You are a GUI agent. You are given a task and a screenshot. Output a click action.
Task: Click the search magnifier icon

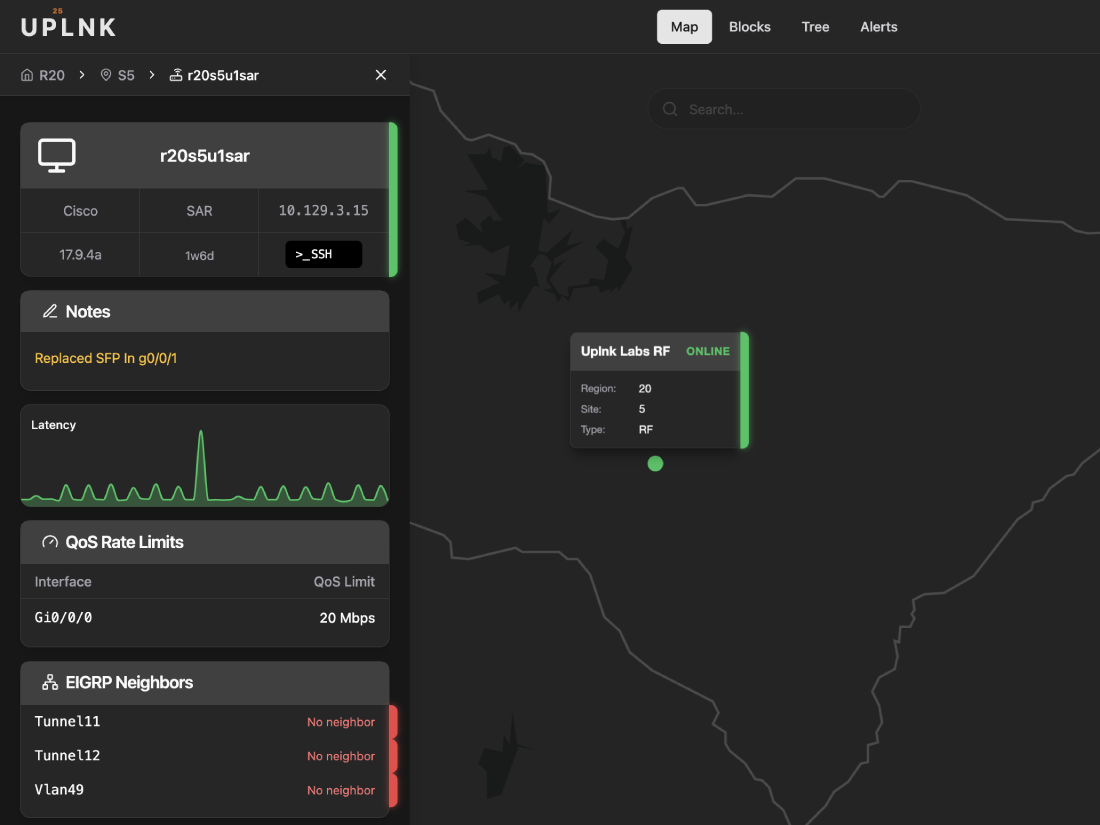[670, 109]
